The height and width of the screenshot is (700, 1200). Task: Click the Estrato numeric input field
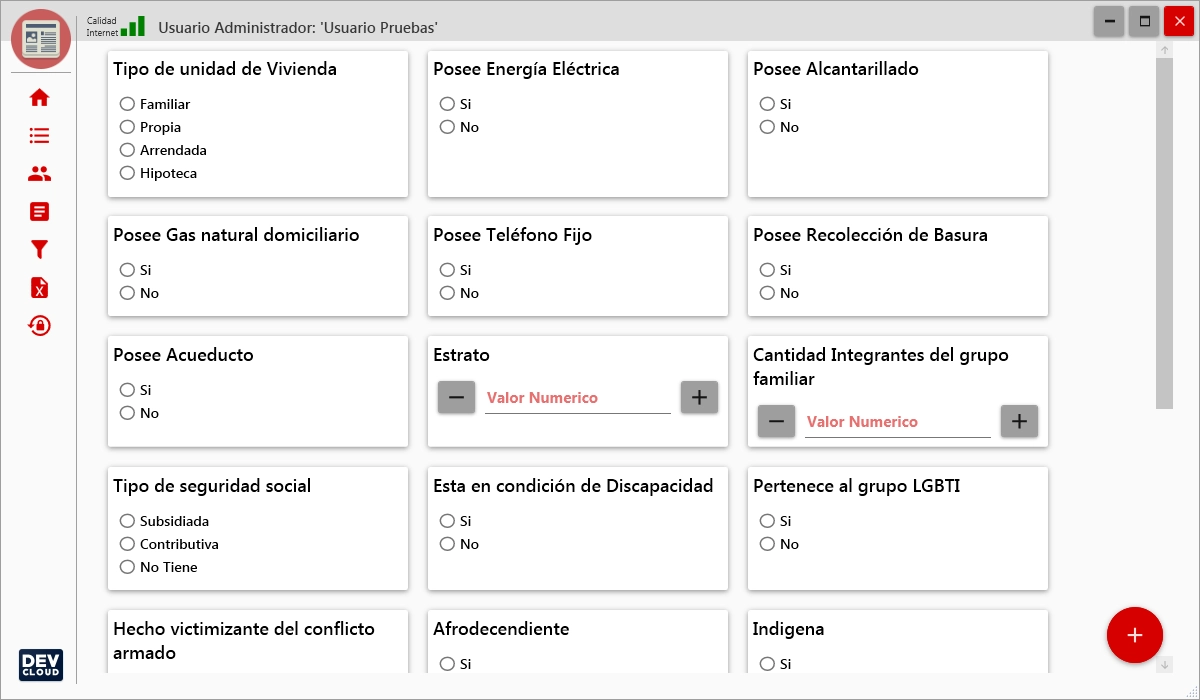point(577,397)
